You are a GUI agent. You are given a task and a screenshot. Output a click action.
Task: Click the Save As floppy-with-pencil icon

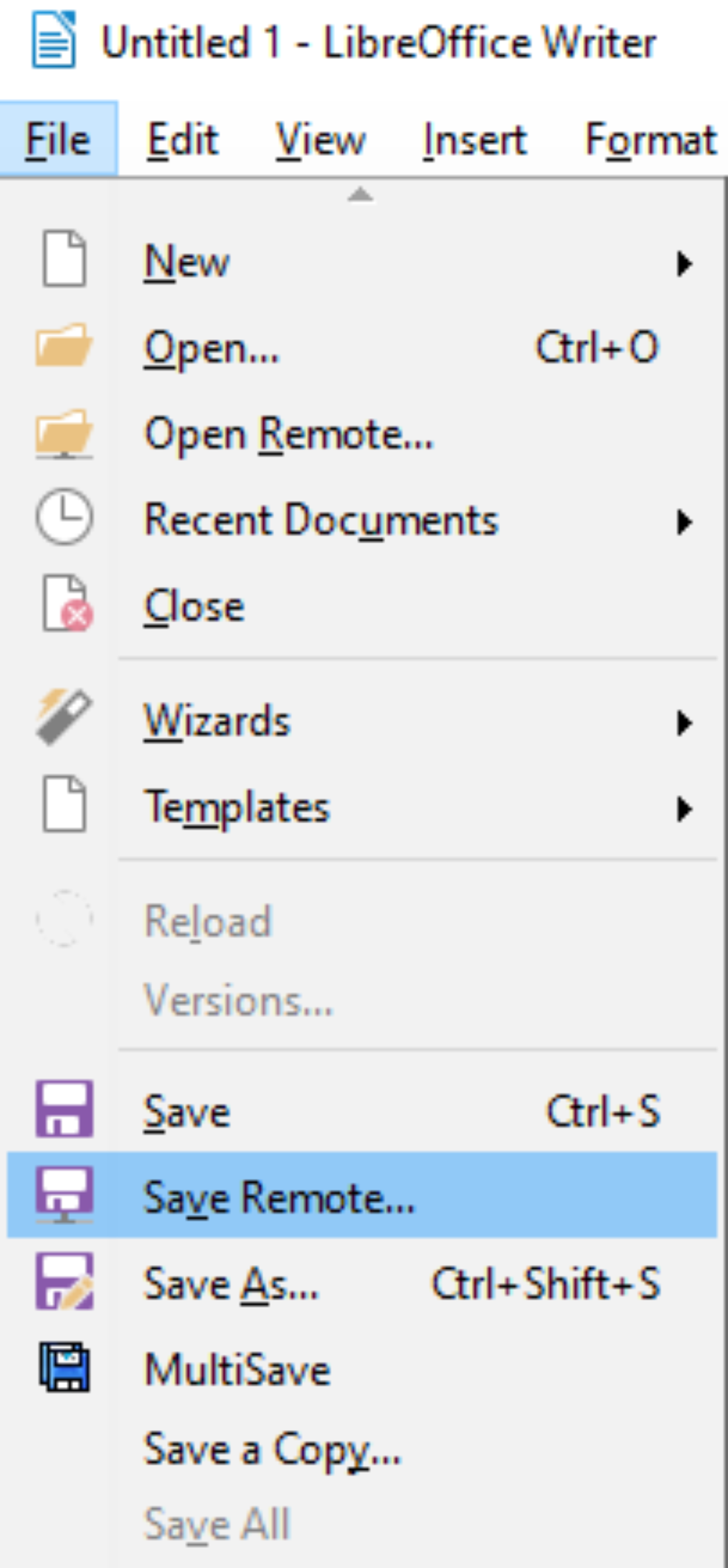64,1281
